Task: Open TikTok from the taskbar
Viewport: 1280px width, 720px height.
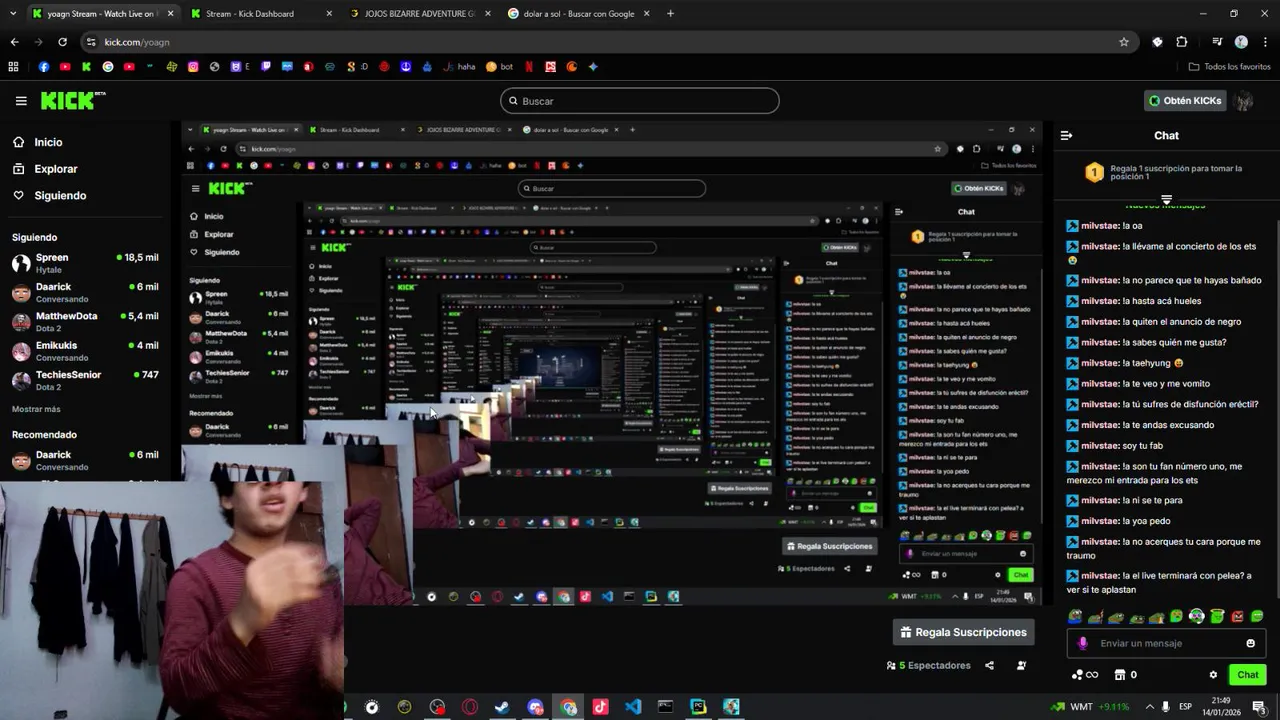Action: pos(600,707)
